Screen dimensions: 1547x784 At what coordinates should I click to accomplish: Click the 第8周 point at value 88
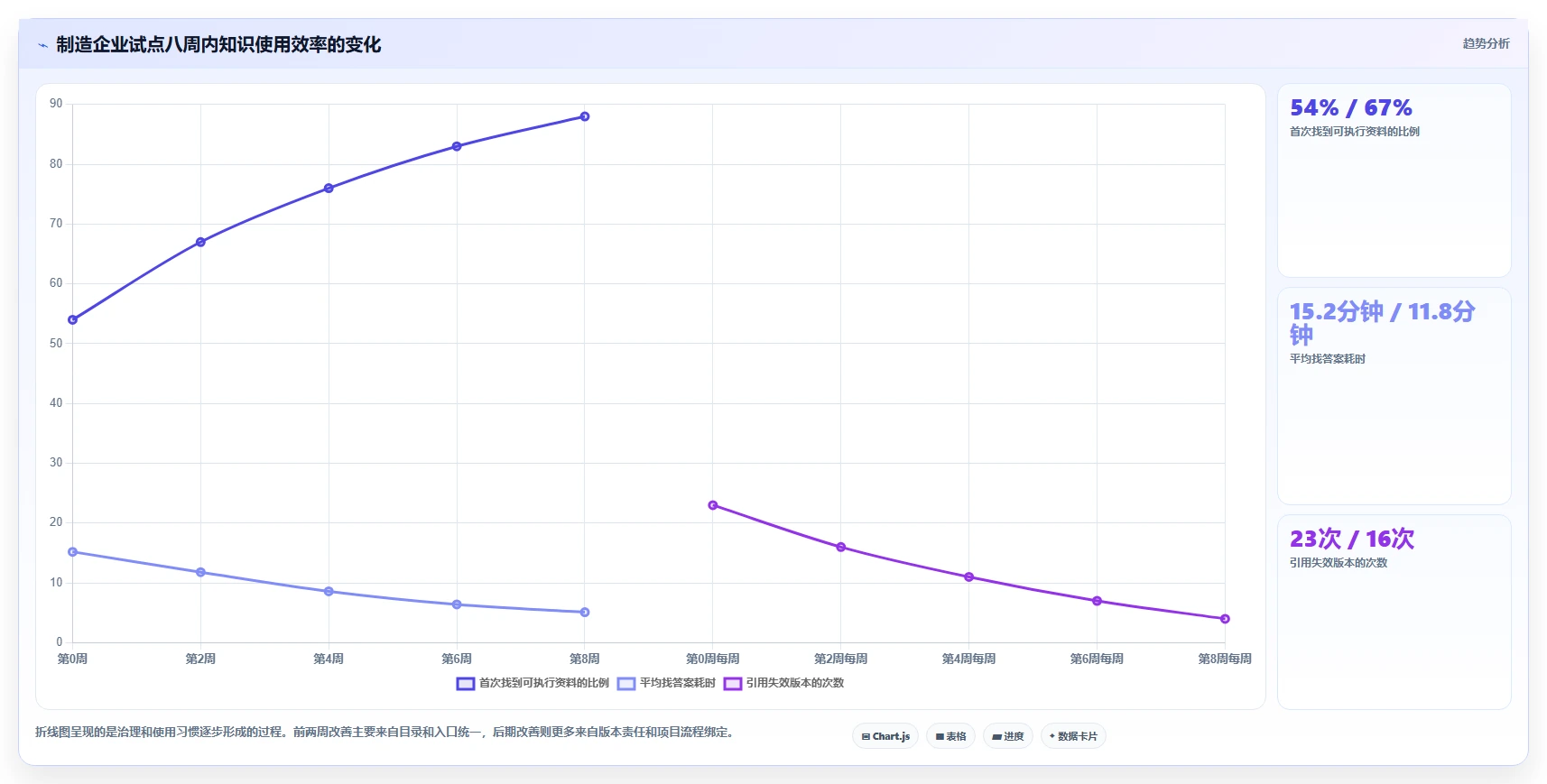[x=585, y=116]
